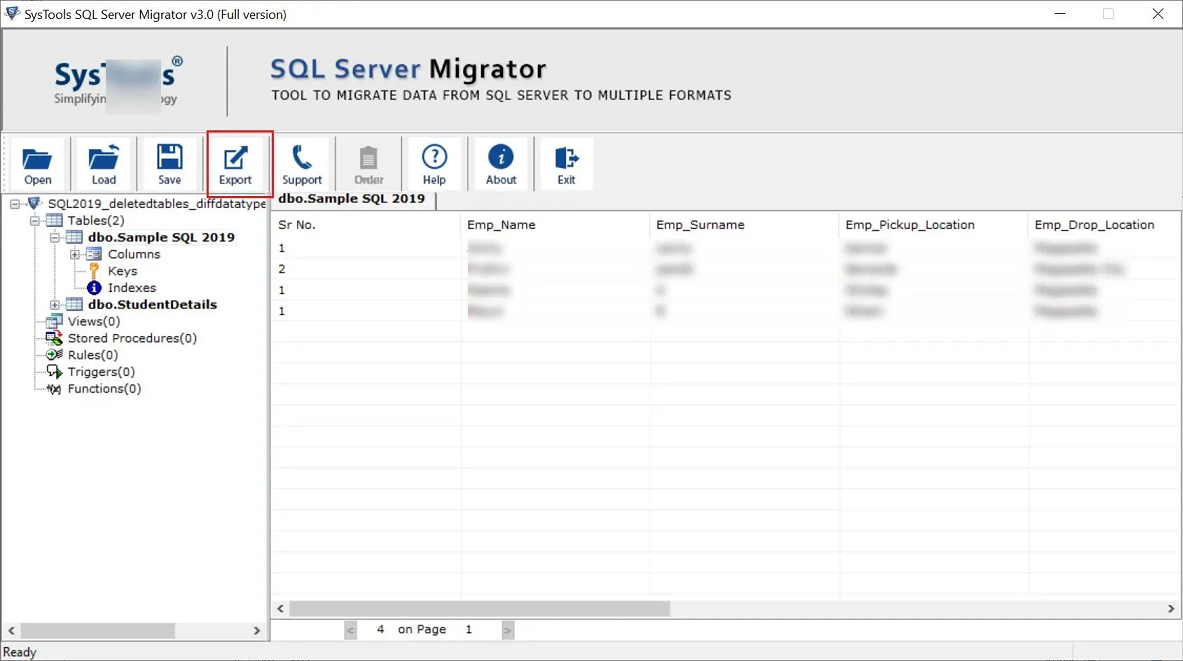This screenshot has height=661, width=1183.
Task: Select the Functions(0) tree label
Action: tap(104, 389)
